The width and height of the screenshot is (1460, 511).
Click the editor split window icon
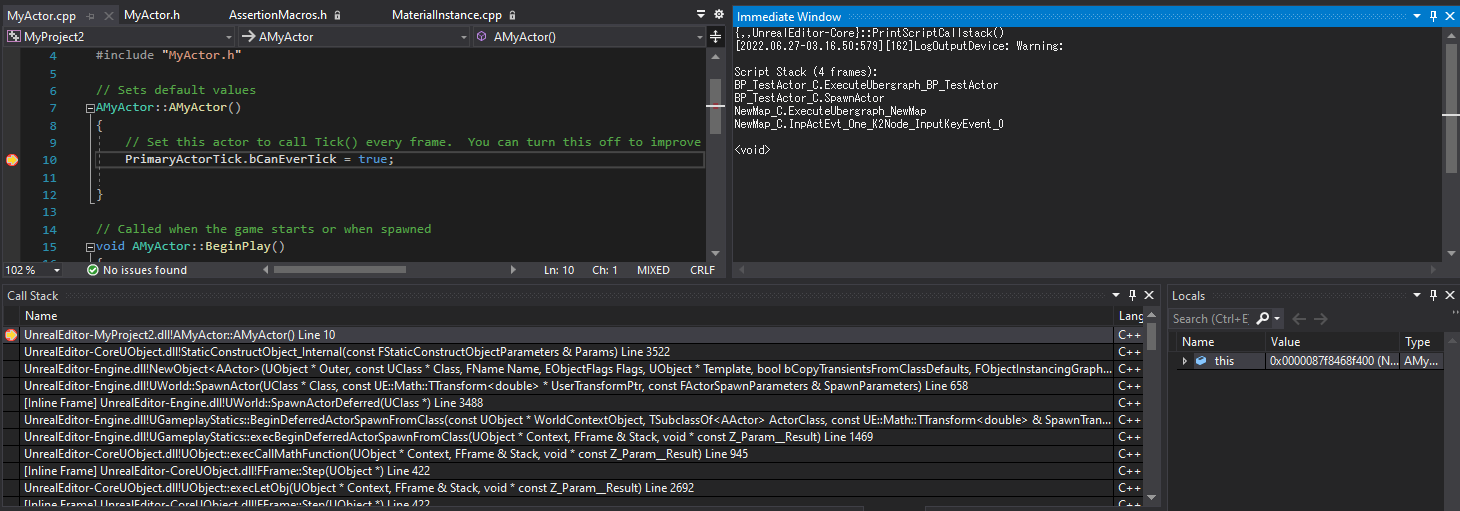pyautogui.click(x=716, y=36)
